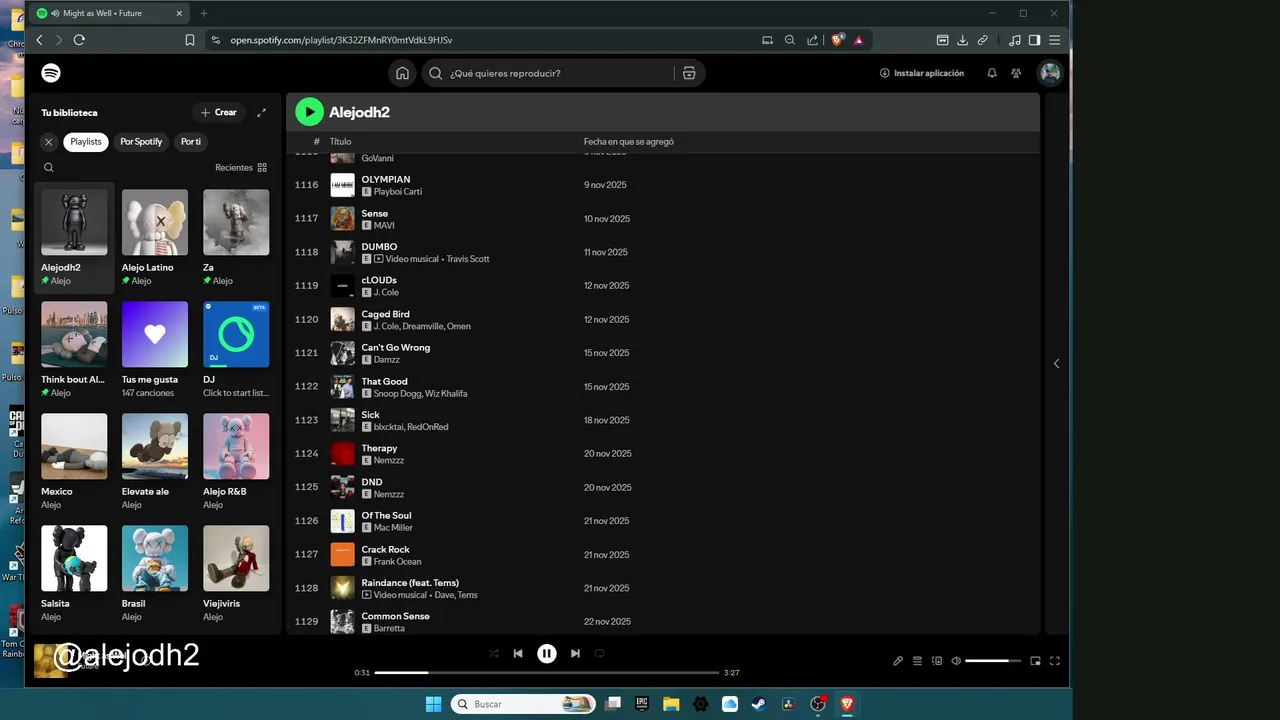Open artist link Playboi Carti

398,192
